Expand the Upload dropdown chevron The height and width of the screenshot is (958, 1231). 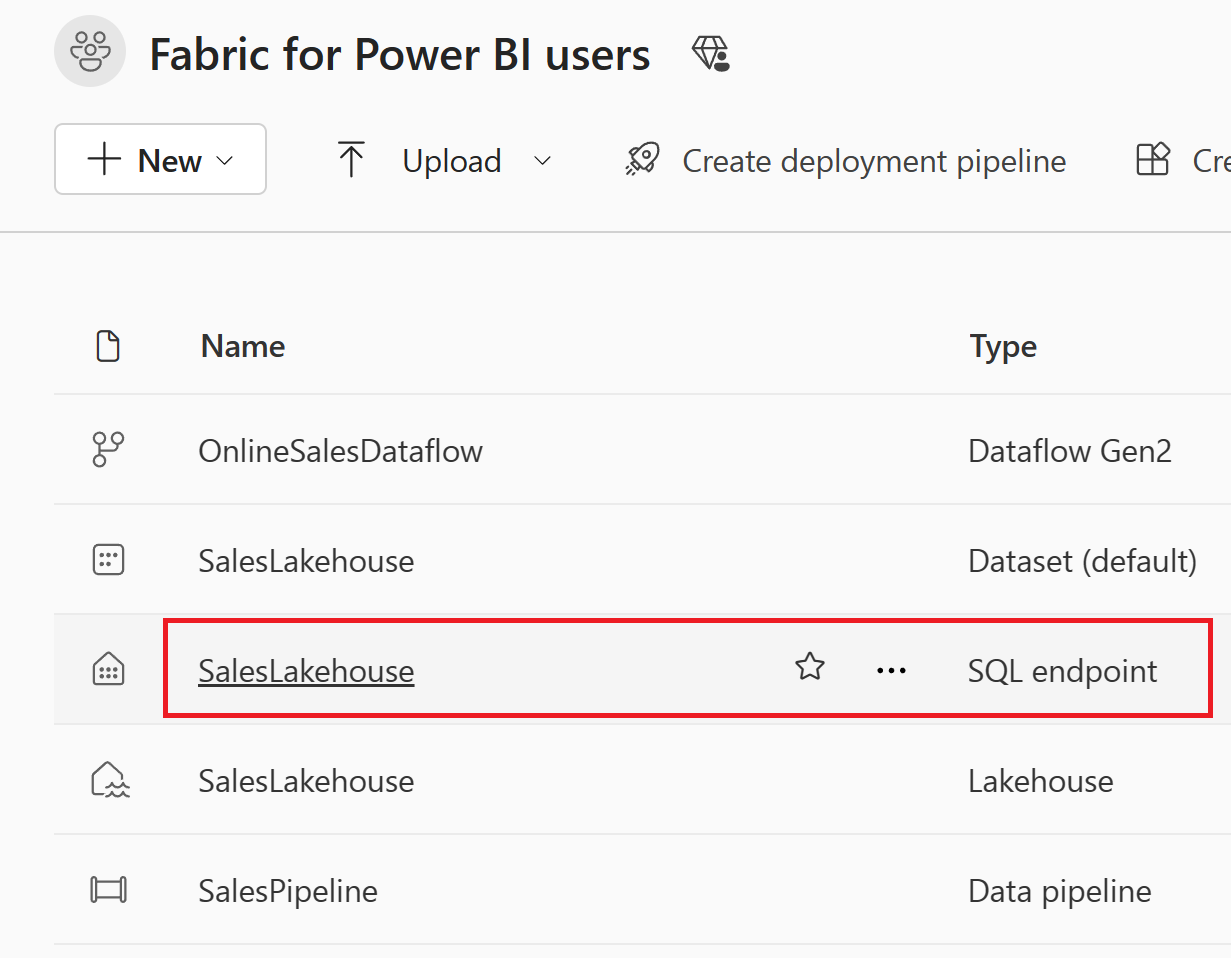(x=543, y=160)
